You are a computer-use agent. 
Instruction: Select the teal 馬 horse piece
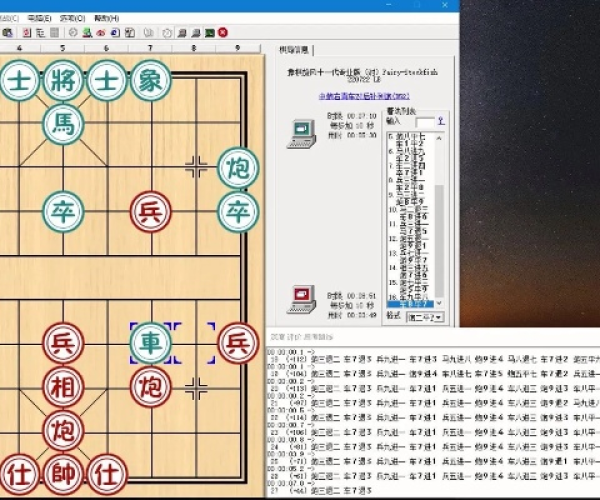click(63, 124)
